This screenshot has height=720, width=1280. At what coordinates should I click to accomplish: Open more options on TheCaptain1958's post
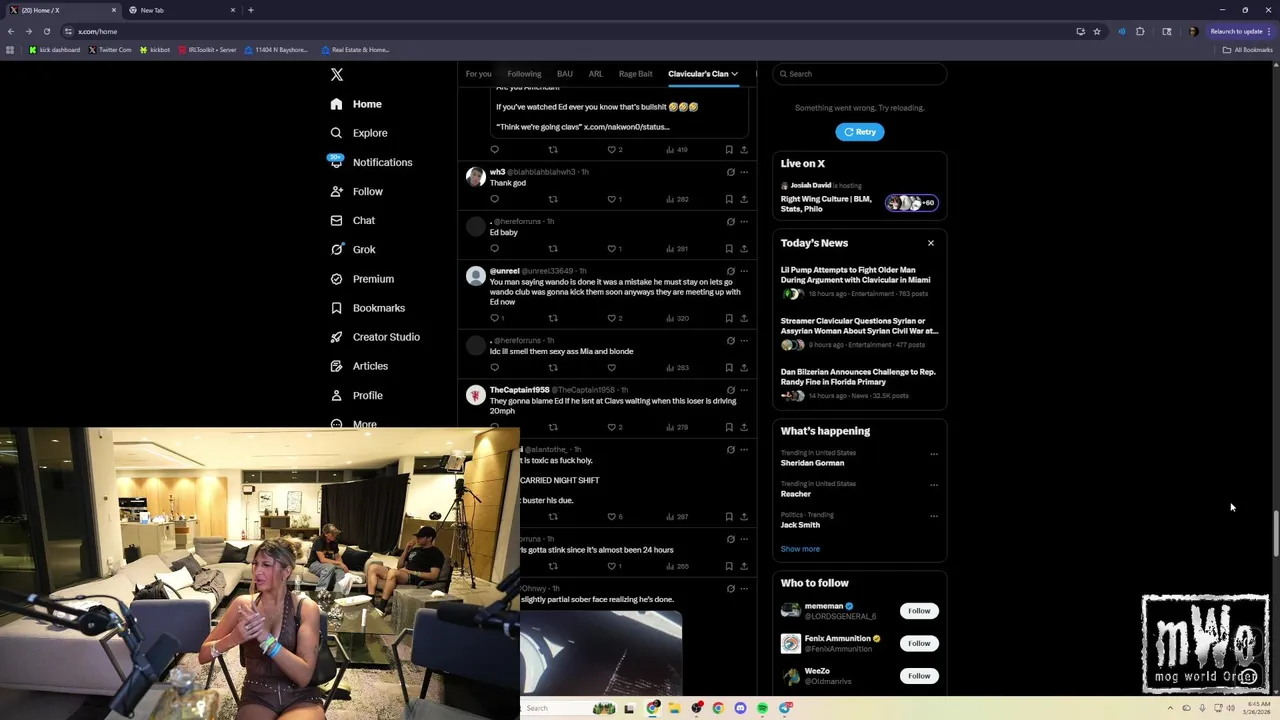tap(743, 390)
